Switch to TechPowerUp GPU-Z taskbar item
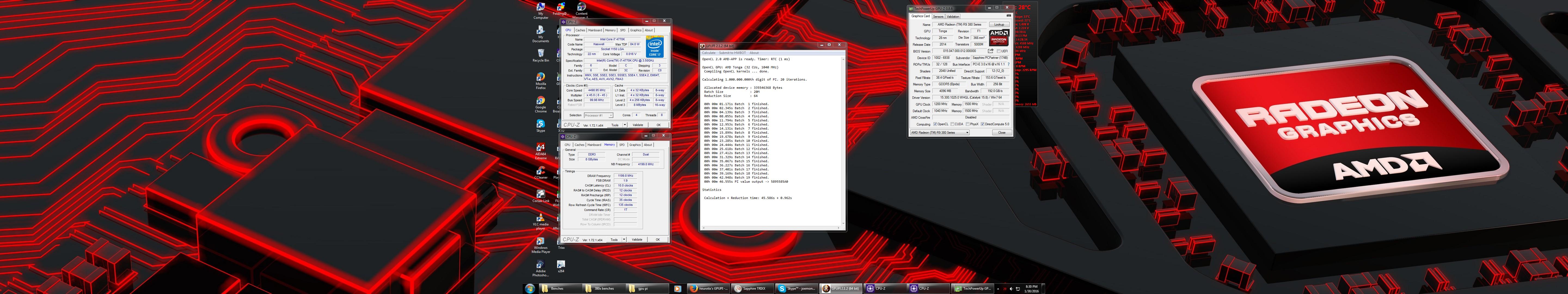The width and height of the screenshot is (1568, 294). click(972, 289)
